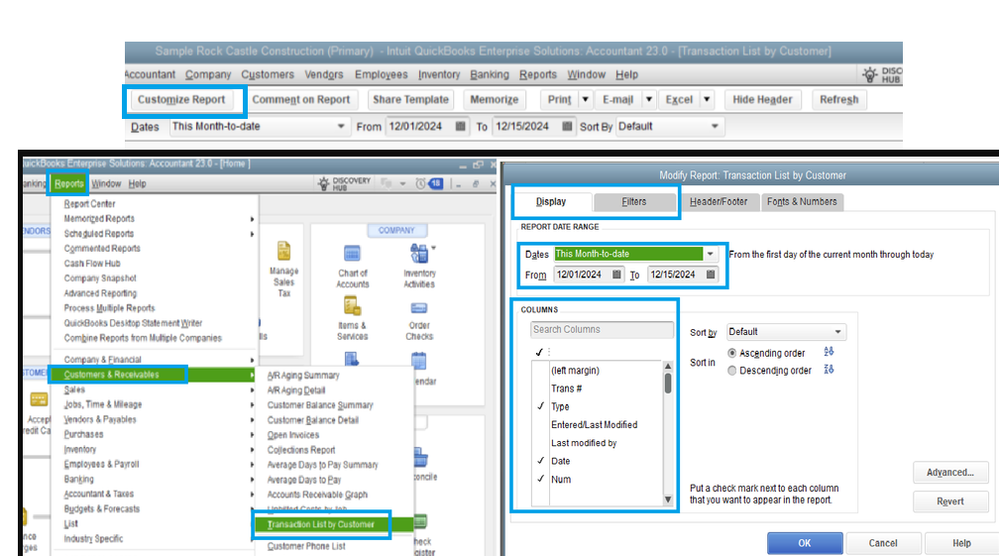
Task: Choose Open Invoices from submenu
Action: (x=293, y=435)
